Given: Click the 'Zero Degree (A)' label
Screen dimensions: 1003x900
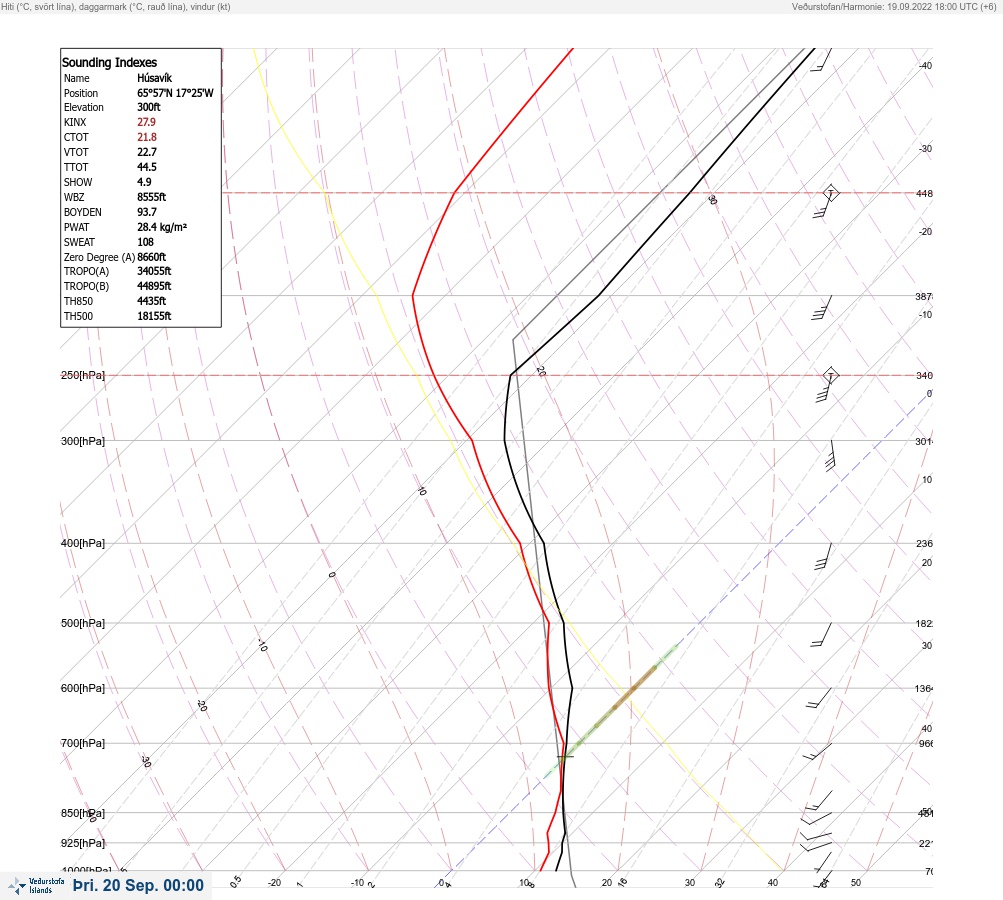Looking at the screenshot, I should tap(99, 257).
